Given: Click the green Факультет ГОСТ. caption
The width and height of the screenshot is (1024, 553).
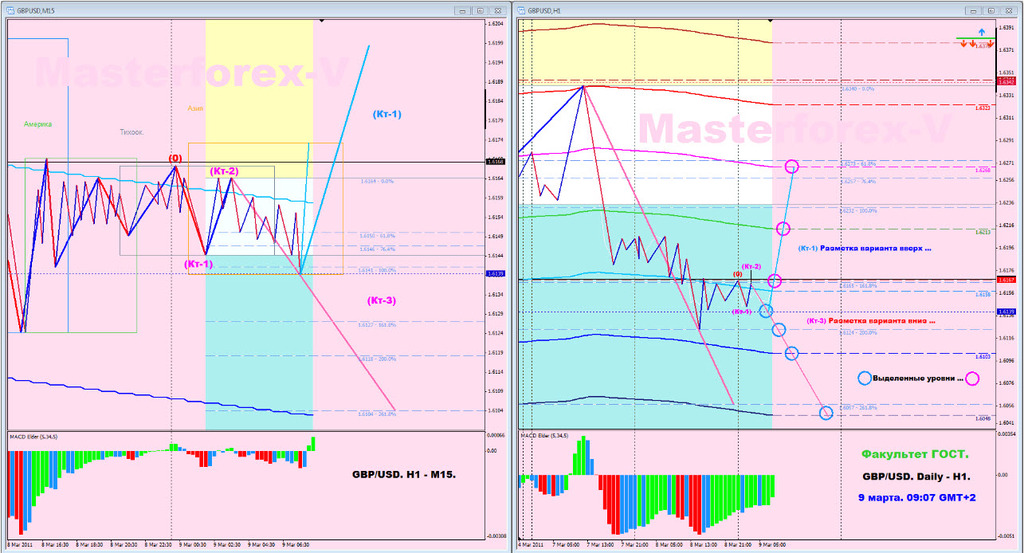Looking at the screenshot, I should (915, 454).
